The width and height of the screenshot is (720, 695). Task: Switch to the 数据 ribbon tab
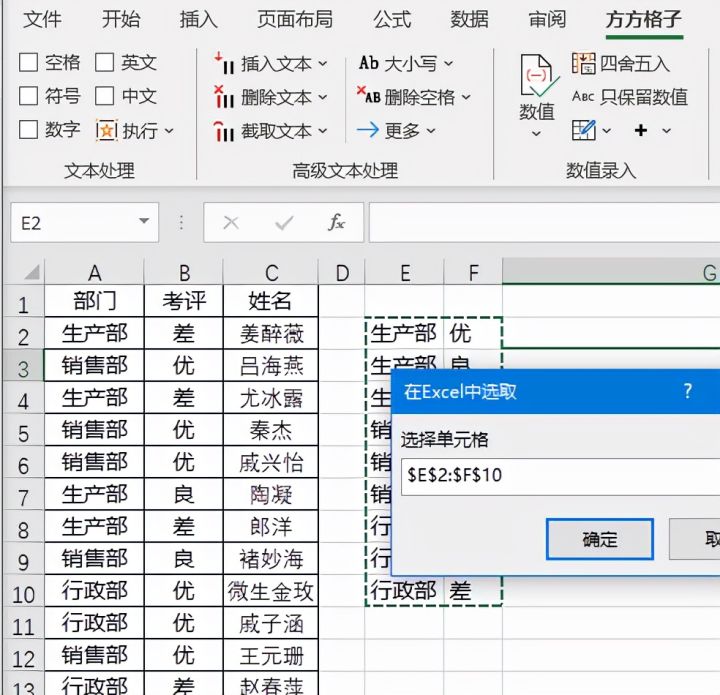[469, 19]
